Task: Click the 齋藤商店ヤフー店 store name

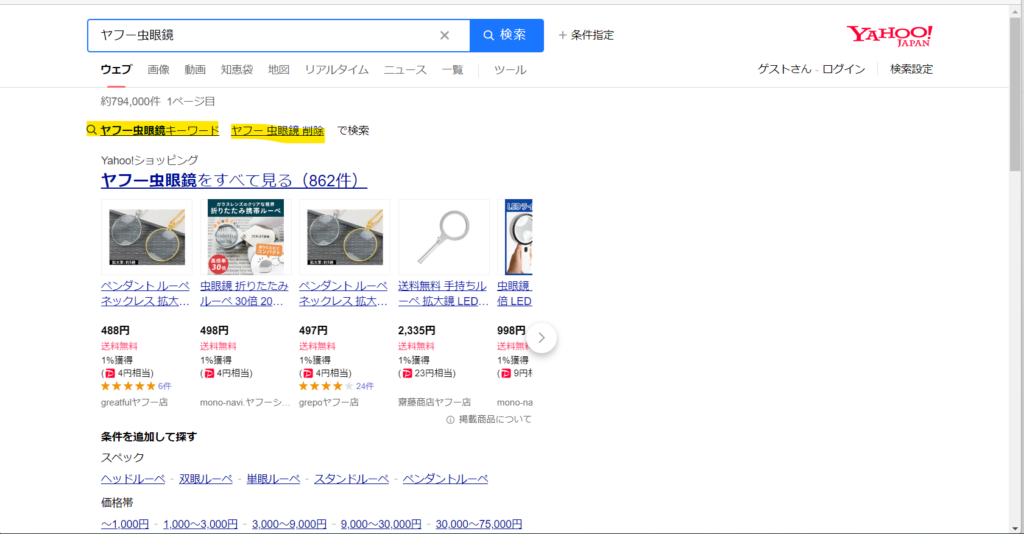Action: [x=434, y=402]
